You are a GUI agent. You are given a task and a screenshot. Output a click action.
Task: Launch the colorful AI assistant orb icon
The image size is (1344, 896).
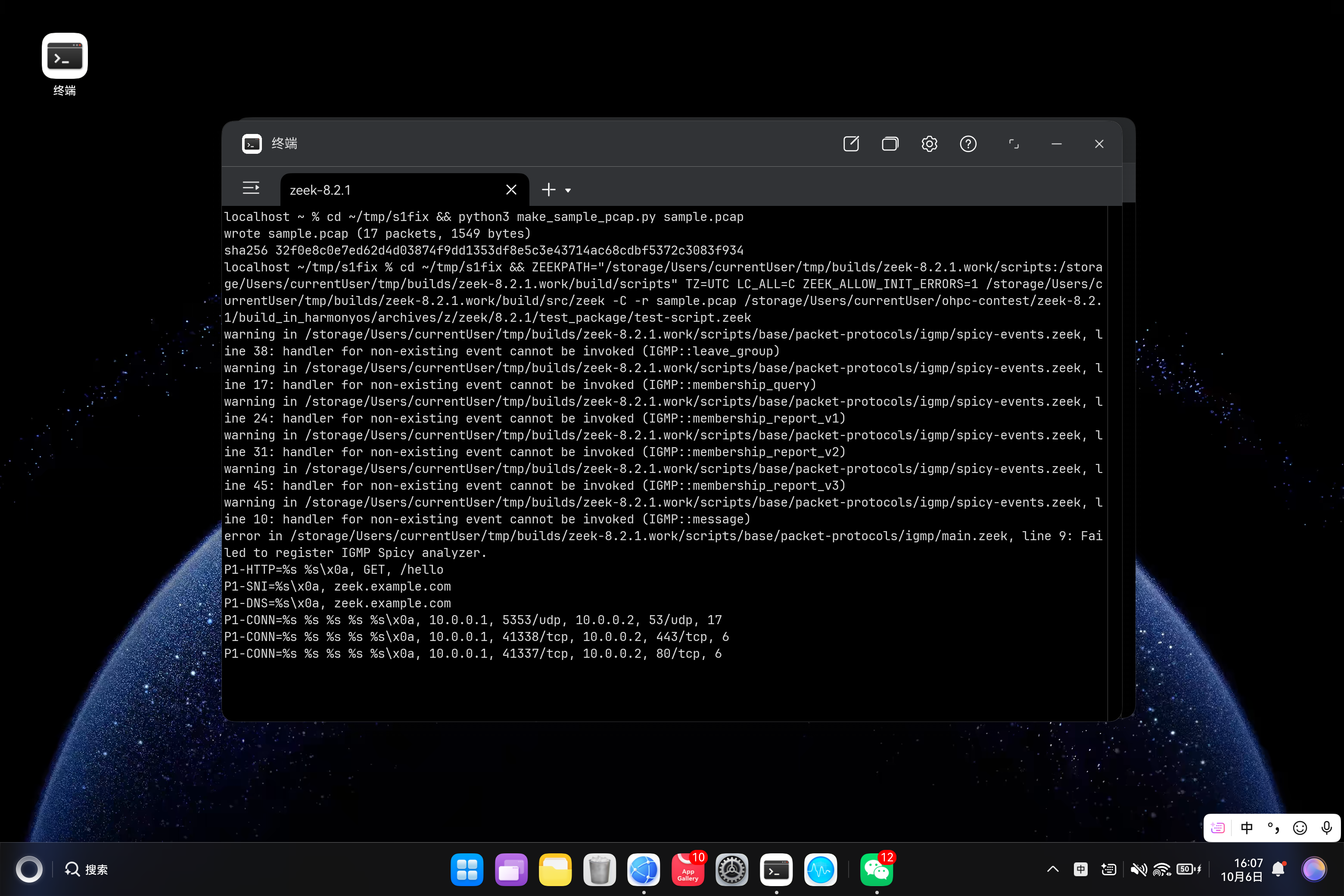click(x=1314, y=869)
